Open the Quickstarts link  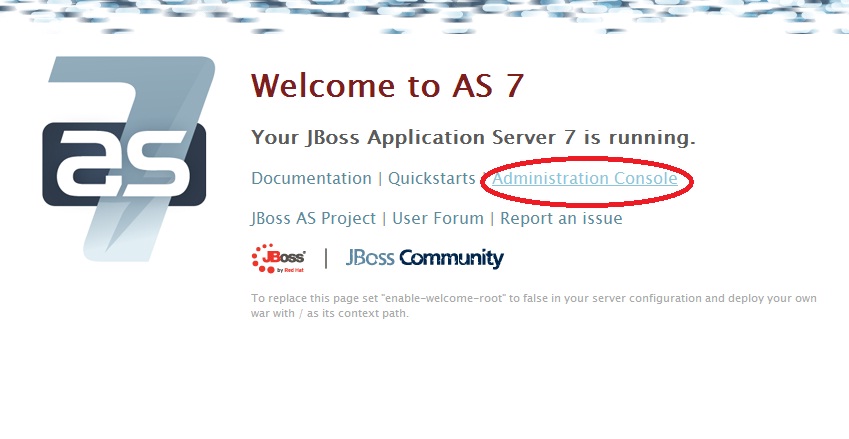coord(432,179)
